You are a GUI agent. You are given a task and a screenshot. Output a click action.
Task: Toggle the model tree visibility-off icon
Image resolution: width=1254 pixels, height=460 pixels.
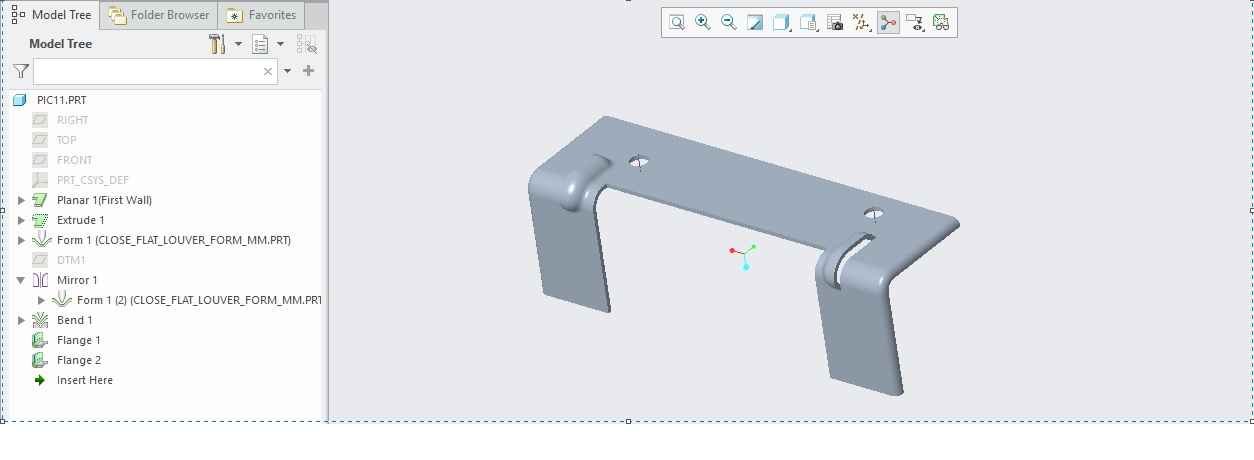(307, 44)
